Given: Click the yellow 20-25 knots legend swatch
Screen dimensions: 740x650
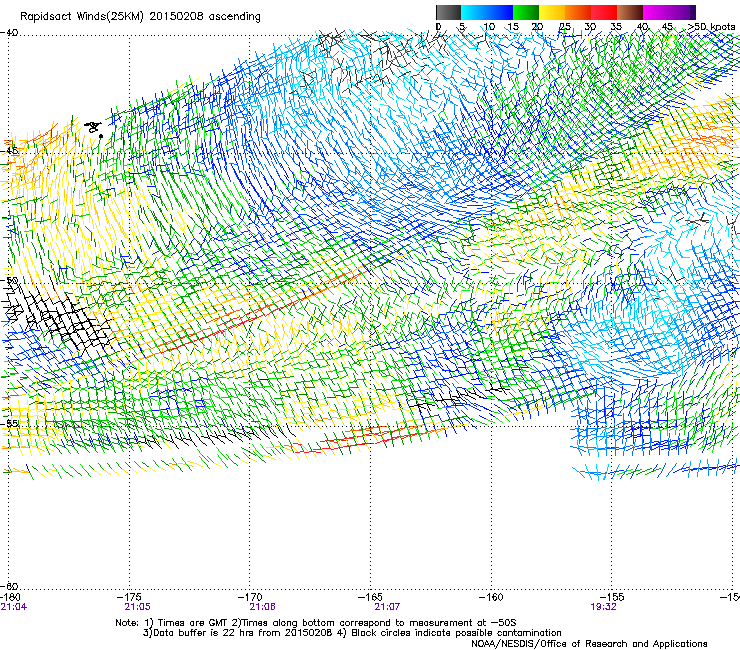Looking at the screenshot, I should [x=552, y=12].
